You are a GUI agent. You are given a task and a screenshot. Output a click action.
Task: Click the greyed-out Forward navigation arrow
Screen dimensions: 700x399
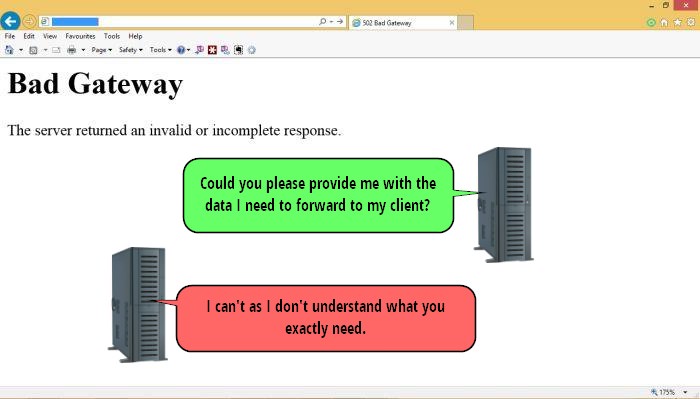point(29,21)
